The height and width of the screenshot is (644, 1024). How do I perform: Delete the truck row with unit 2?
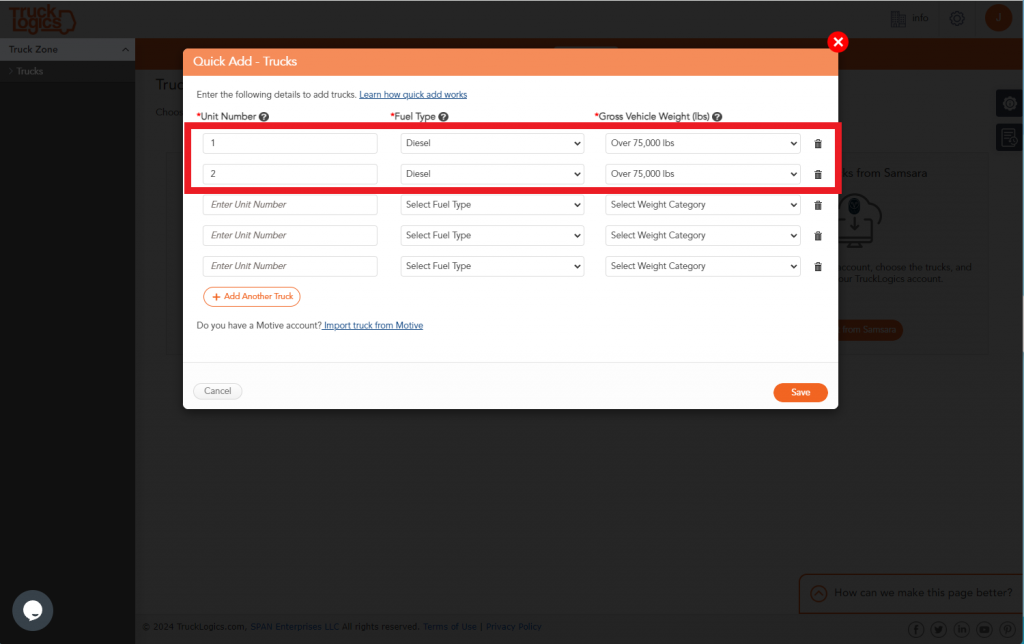pos(818,174)
